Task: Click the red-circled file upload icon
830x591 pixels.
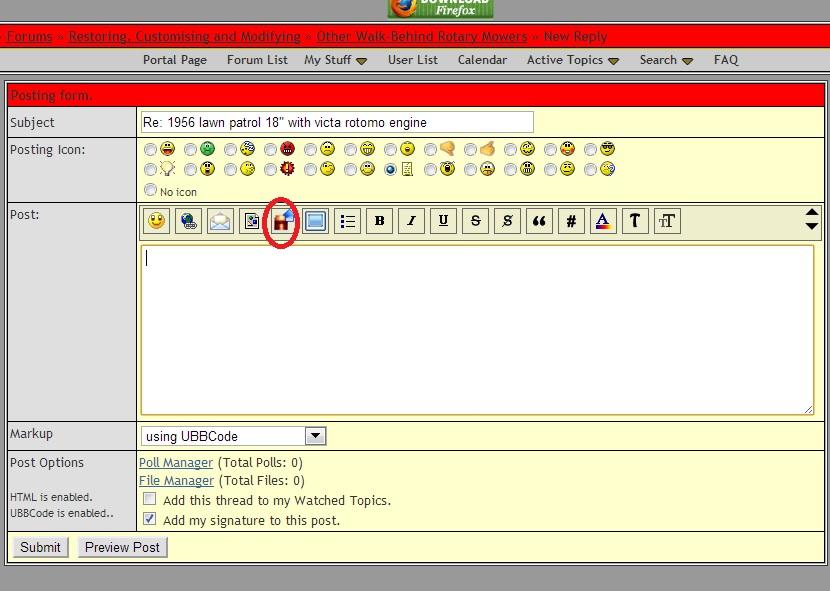Action: (282, 222)
